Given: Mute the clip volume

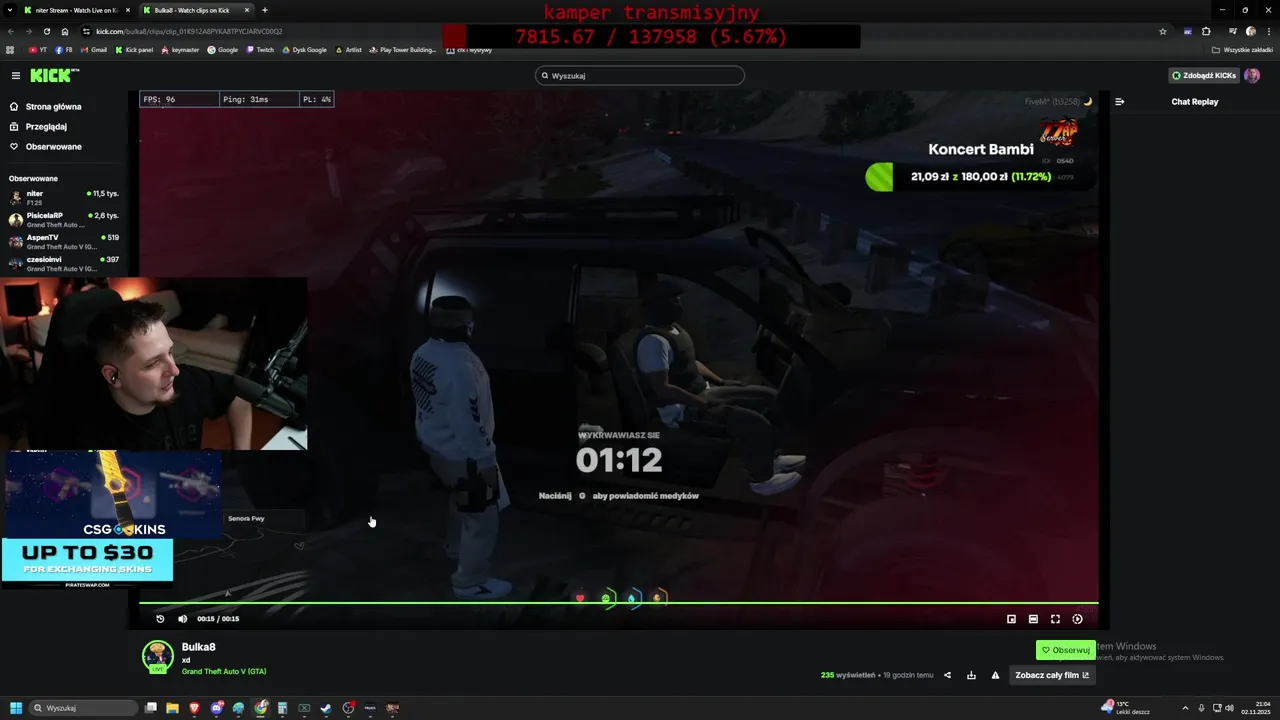Looking at the screenshot, I should pyautogui.click(x=182, y=619).
